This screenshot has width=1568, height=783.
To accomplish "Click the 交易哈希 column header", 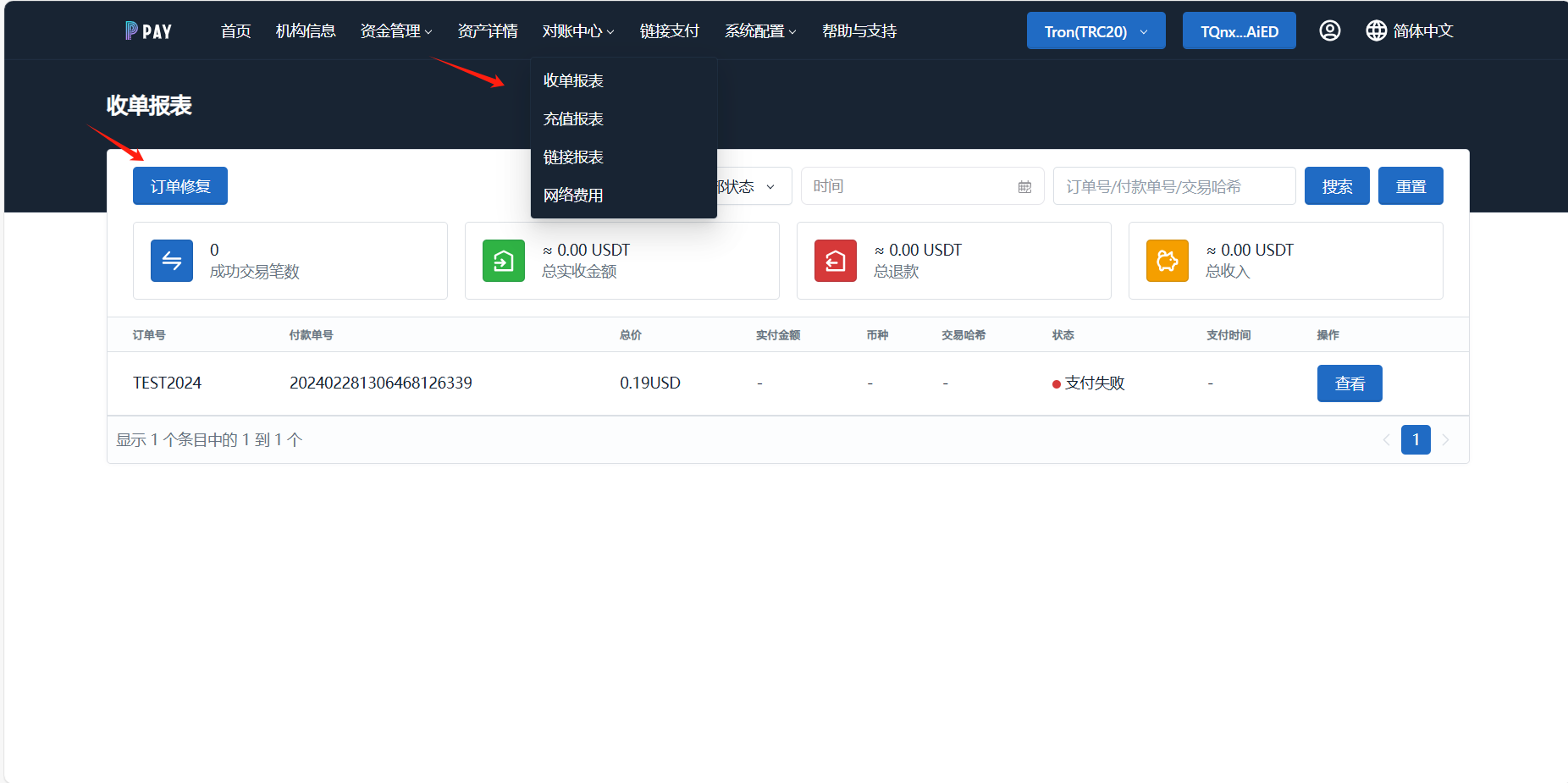I will coord(963,335).
